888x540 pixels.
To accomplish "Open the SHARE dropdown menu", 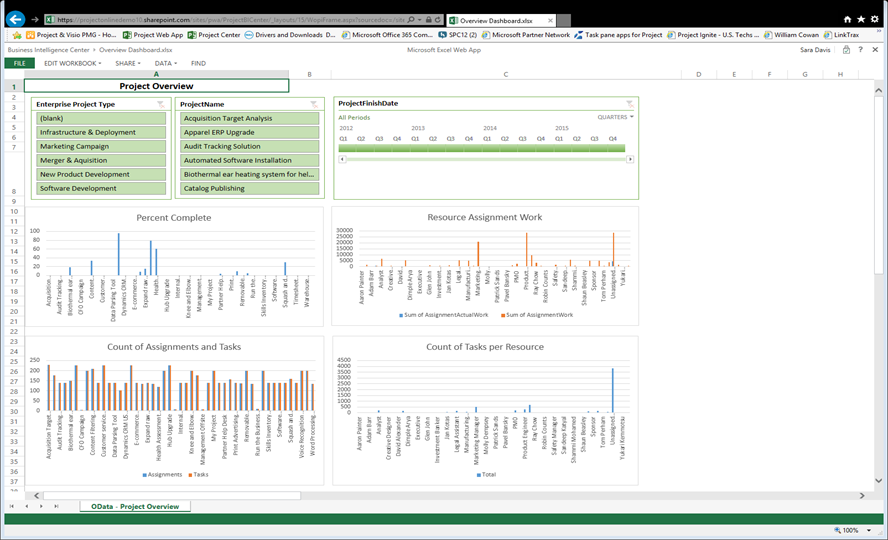I will point(126,63).
